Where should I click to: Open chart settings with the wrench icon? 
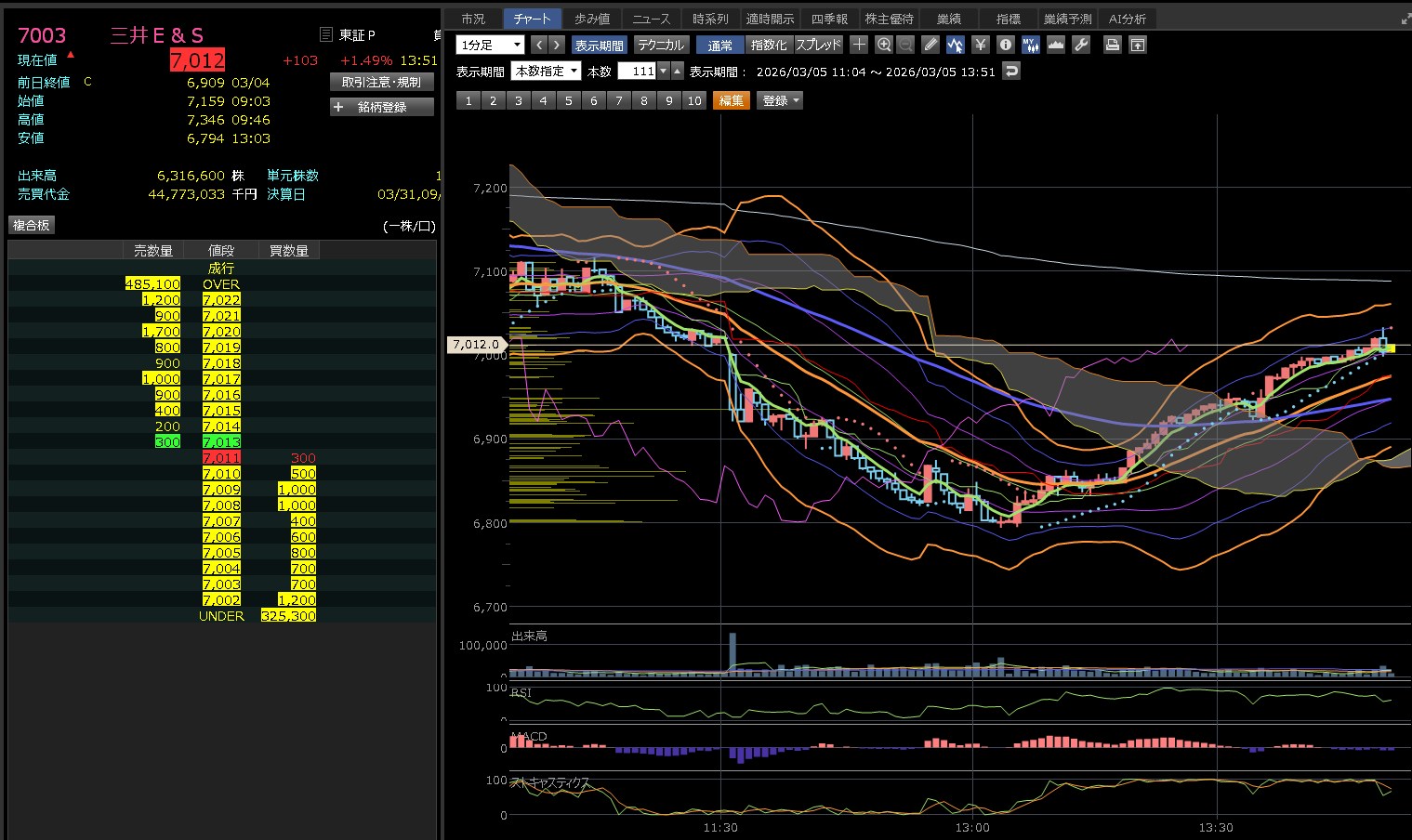click(x=1080, y=45)
